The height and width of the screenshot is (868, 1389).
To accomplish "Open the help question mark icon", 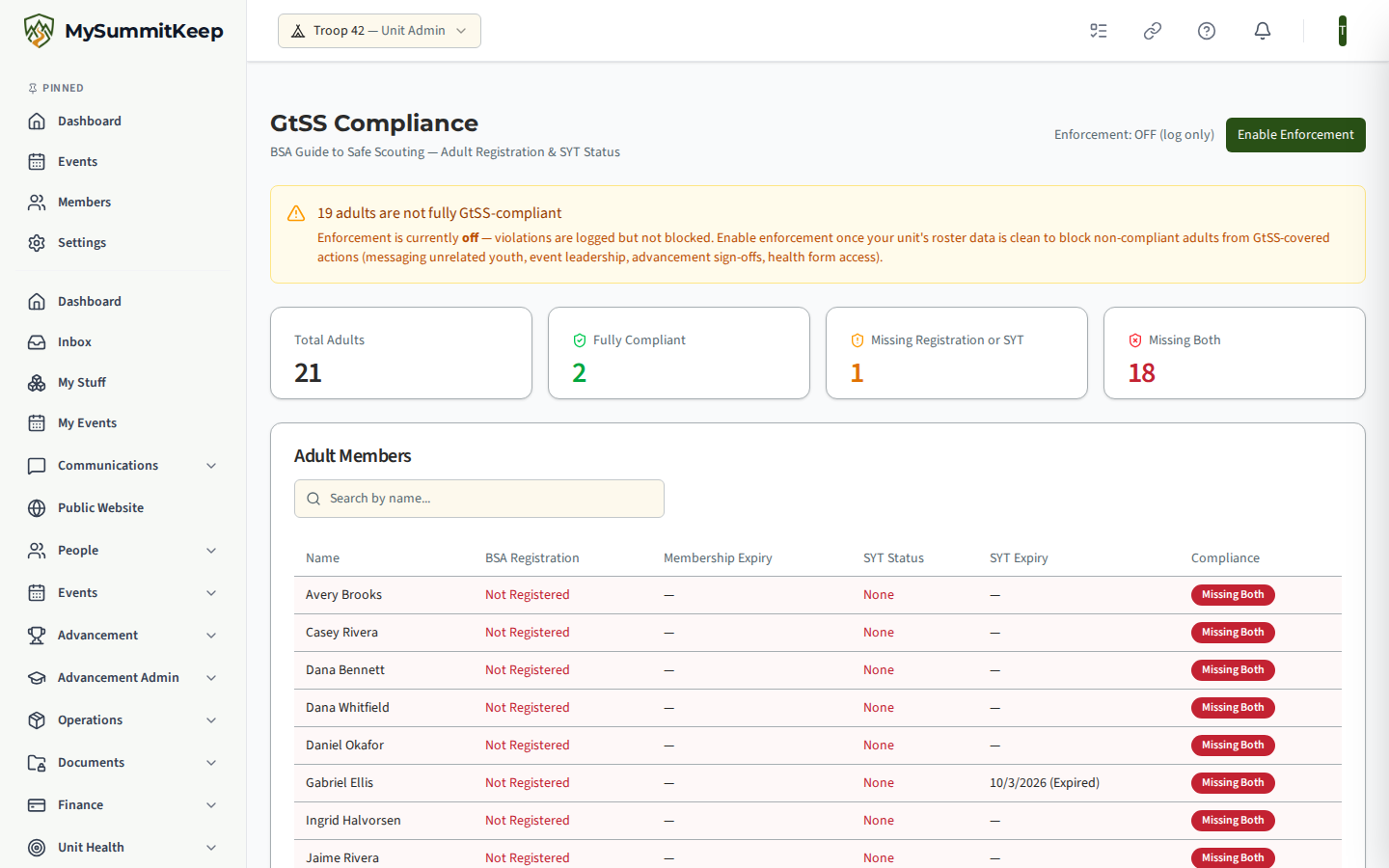I will tap(1207, 31).
